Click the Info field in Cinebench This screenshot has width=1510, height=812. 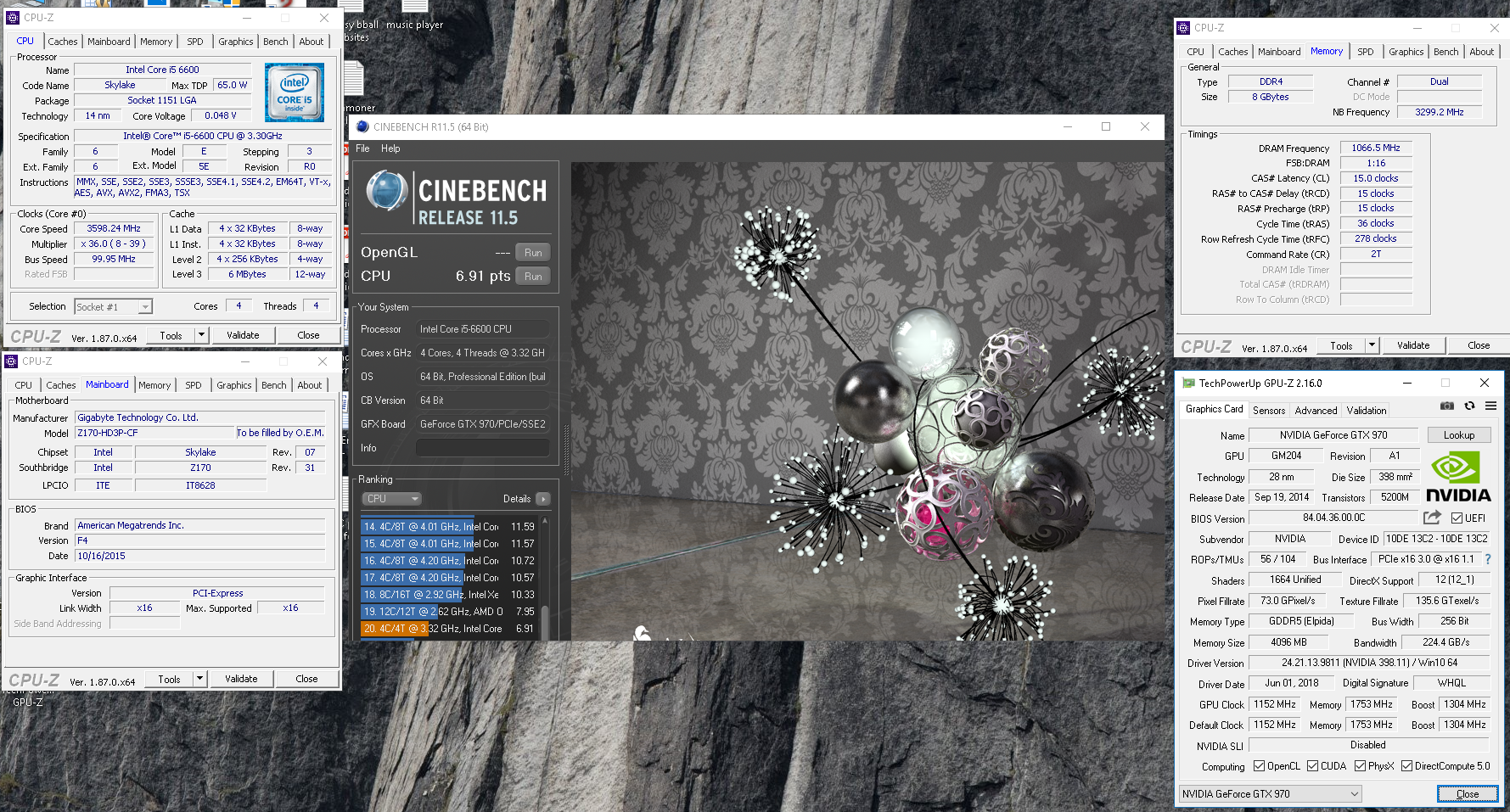tap(483, 448)
